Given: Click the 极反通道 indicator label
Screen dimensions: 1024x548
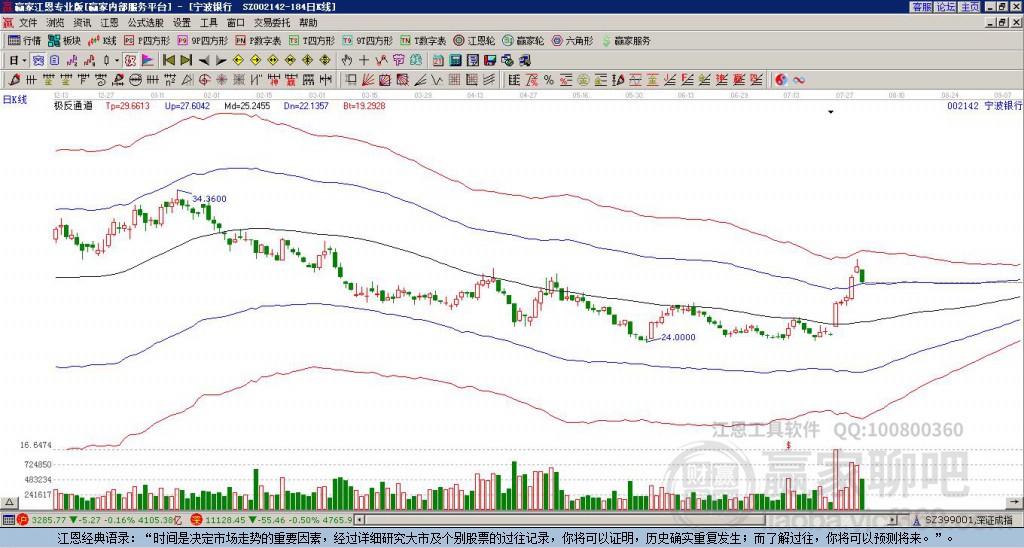Looking at the screenshot, I should click(73, 105).
